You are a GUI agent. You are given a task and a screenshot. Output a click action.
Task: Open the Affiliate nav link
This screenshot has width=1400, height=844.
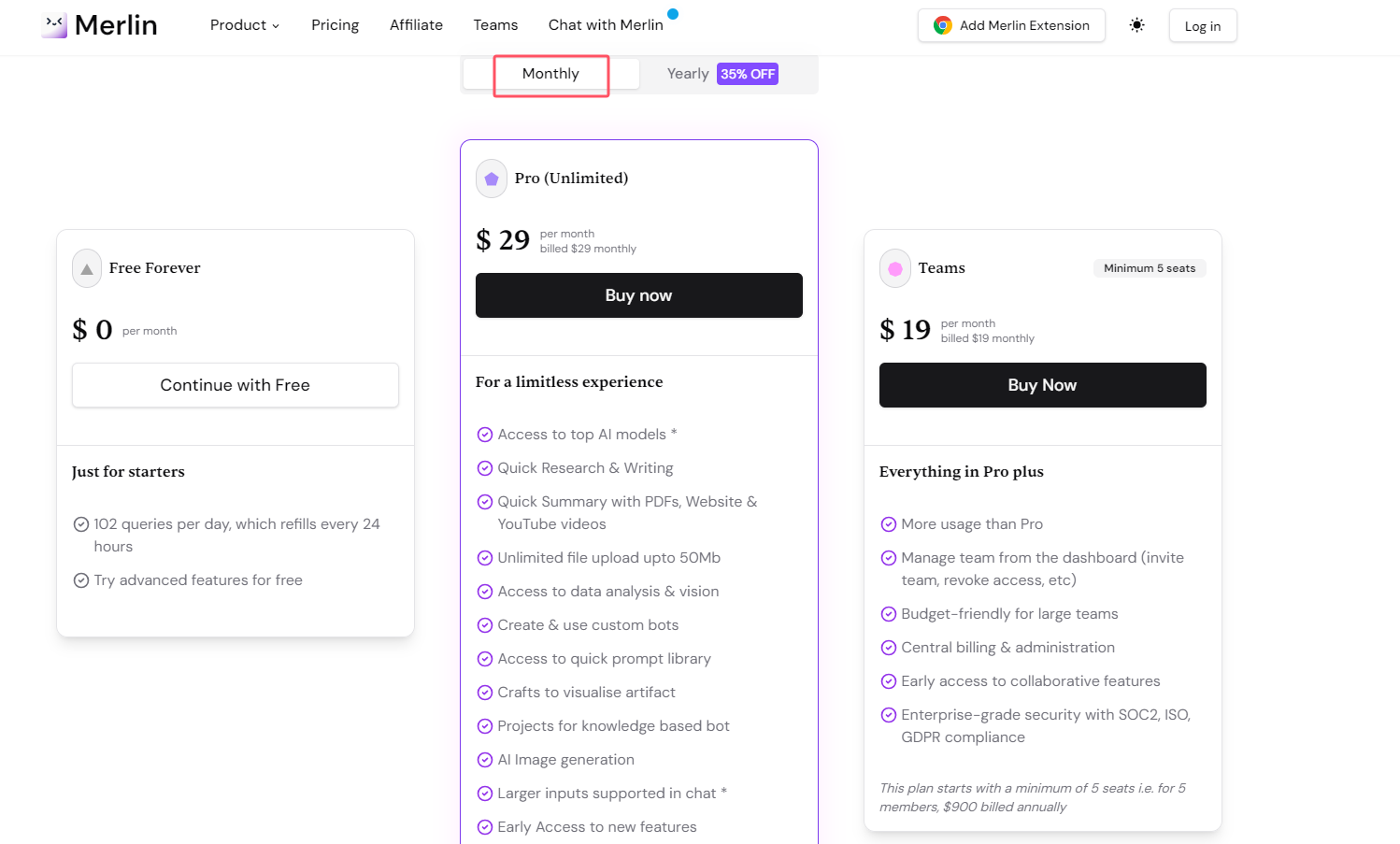tap(416, 25)
